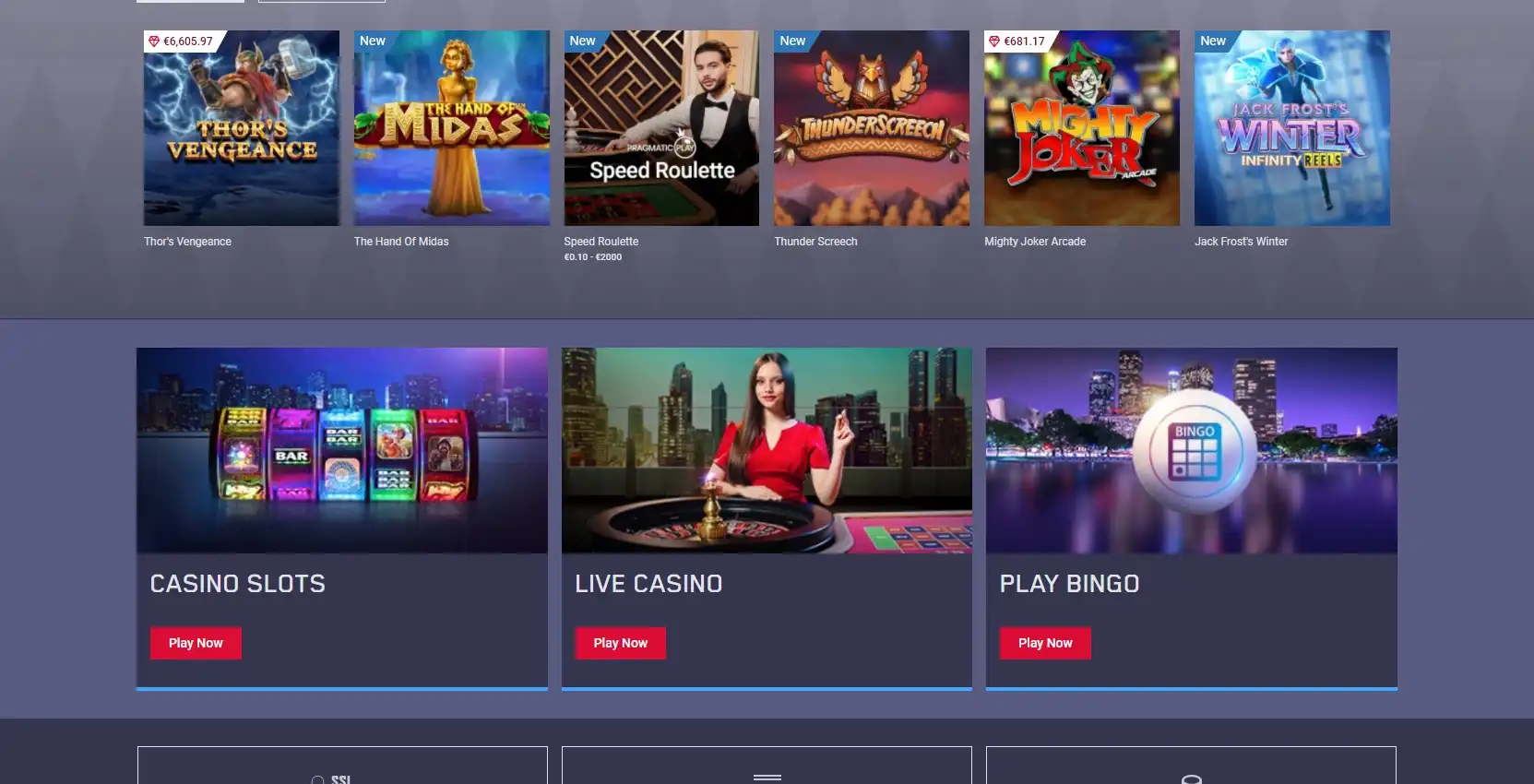The height and width of the screenshot is (784, 1534).
Task: Click New badge on Thunder Screech
Action: coord(792,42)
